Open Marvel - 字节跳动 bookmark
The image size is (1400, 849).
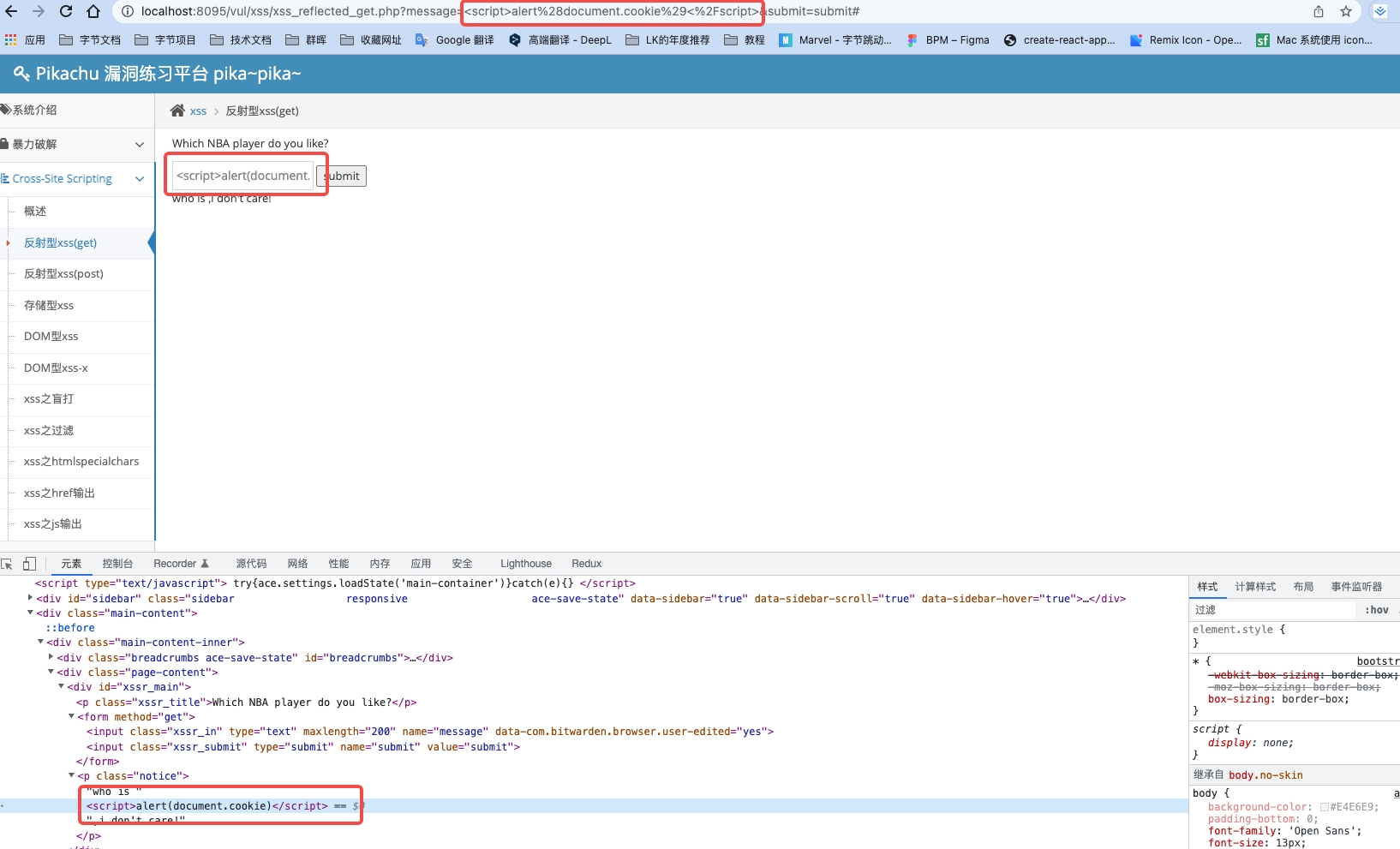click(x=835, y=39)
